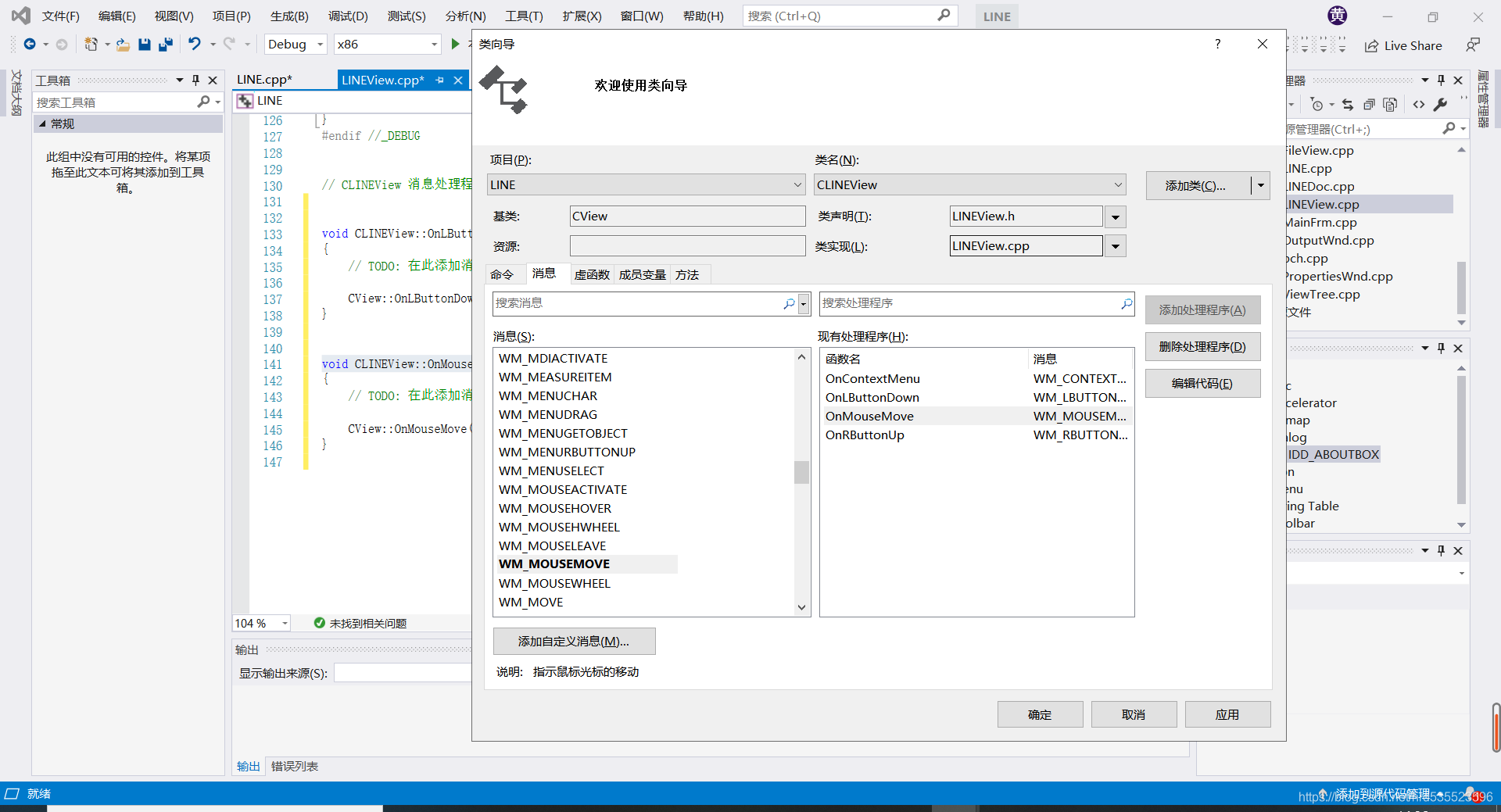1501x812 pixels.
Task: Toggle auto-hide pin on the Solution Explorer panel
Action: (1441, 80)
